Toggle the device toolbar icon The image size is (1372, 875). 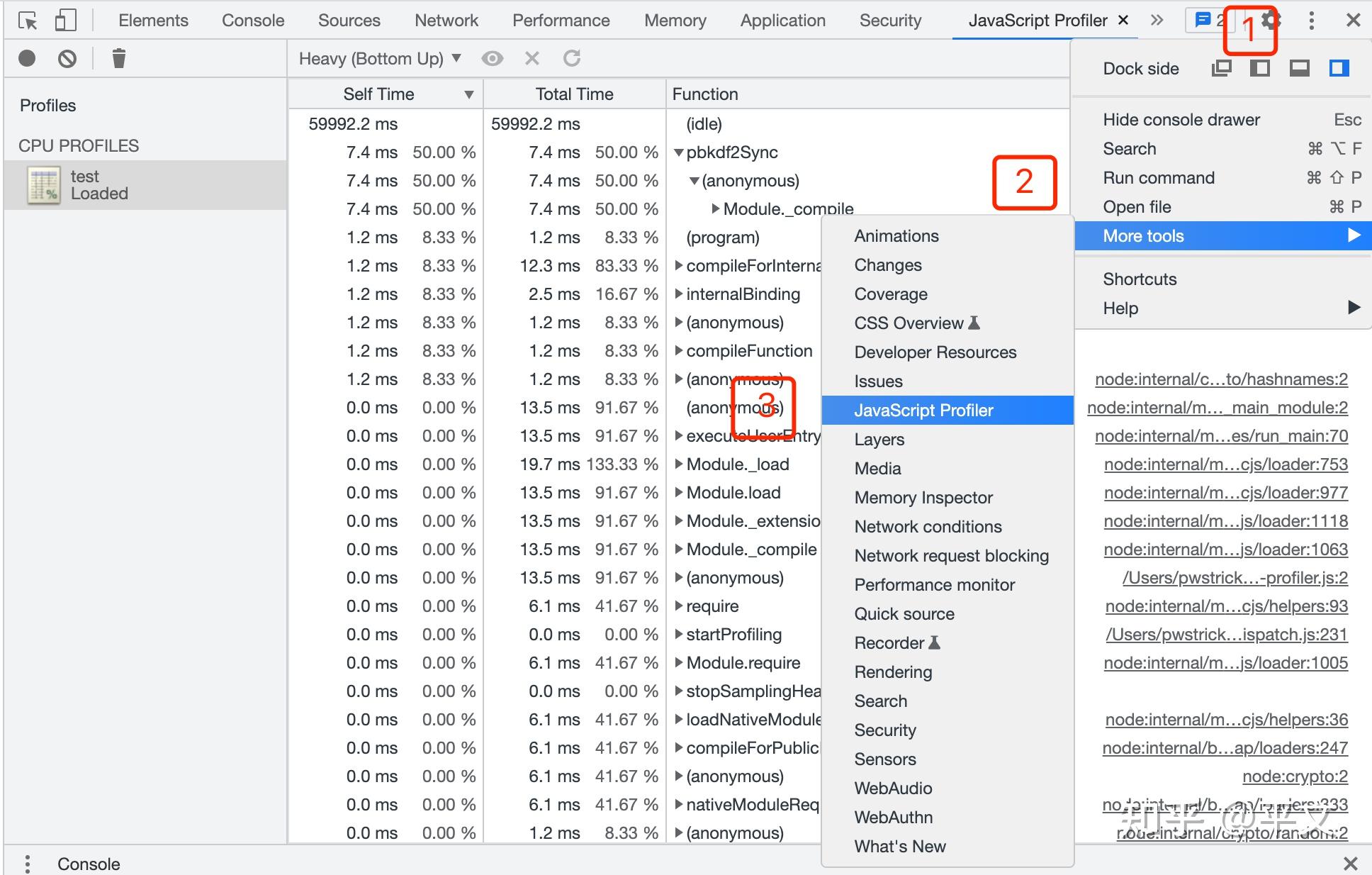tap(65, 21)
